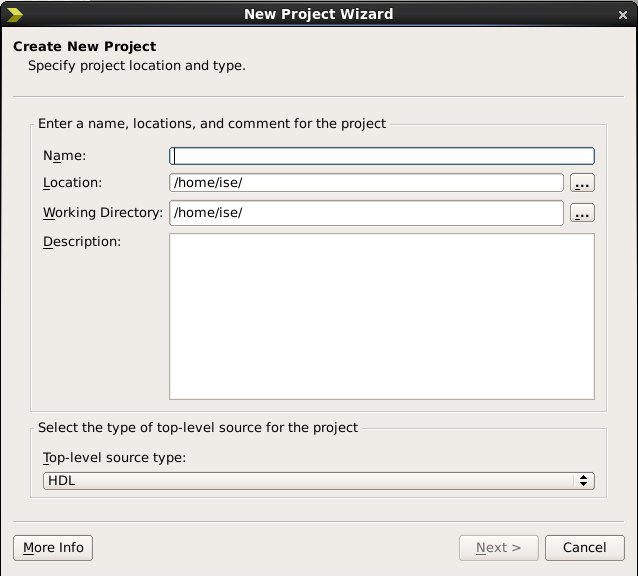Click the Working Directory path field
The height and width of the screenshot is (576, 638).
pos(366,213)
